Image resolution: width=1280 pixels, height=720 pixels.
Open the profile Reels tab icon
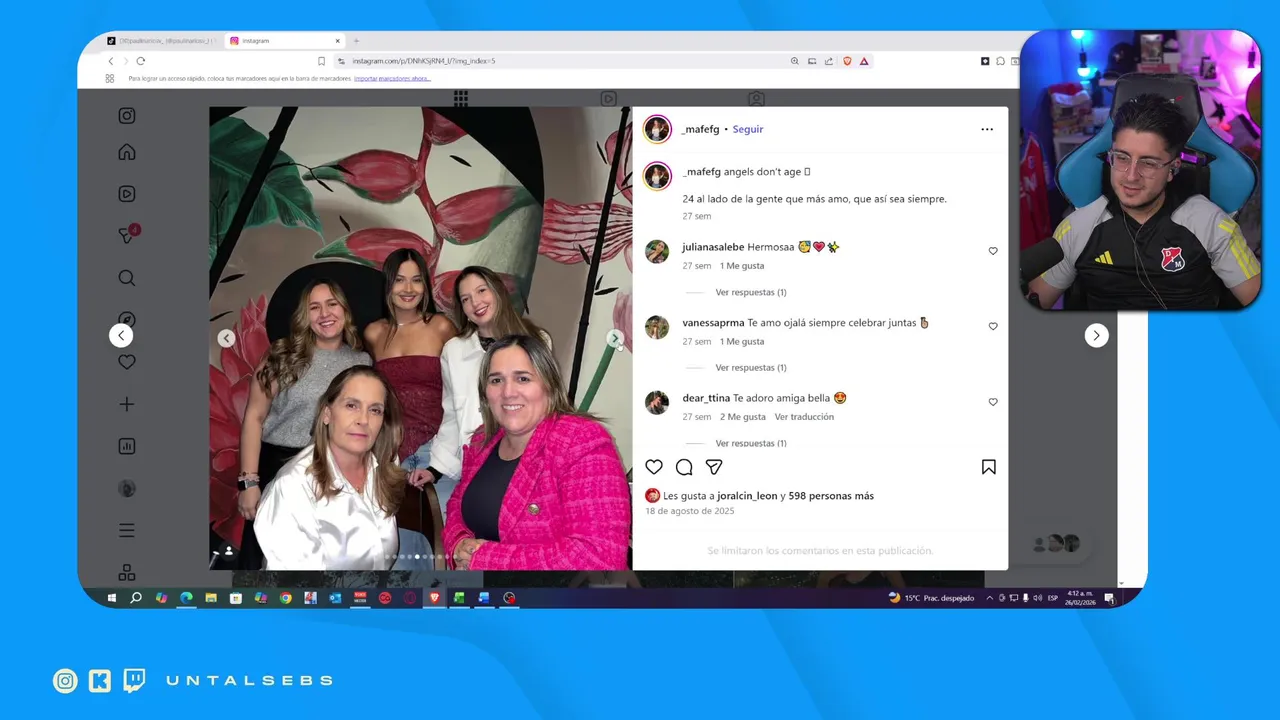pyautogui.click(x=608, y=98)
